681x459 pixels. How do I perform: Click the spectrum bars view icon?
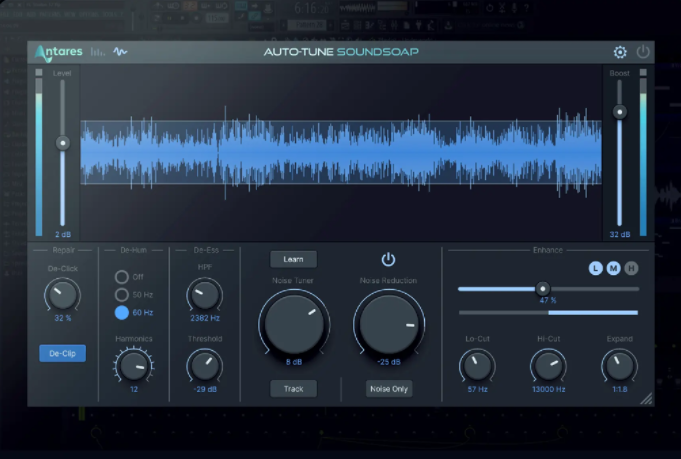click(x=98, y=52)
